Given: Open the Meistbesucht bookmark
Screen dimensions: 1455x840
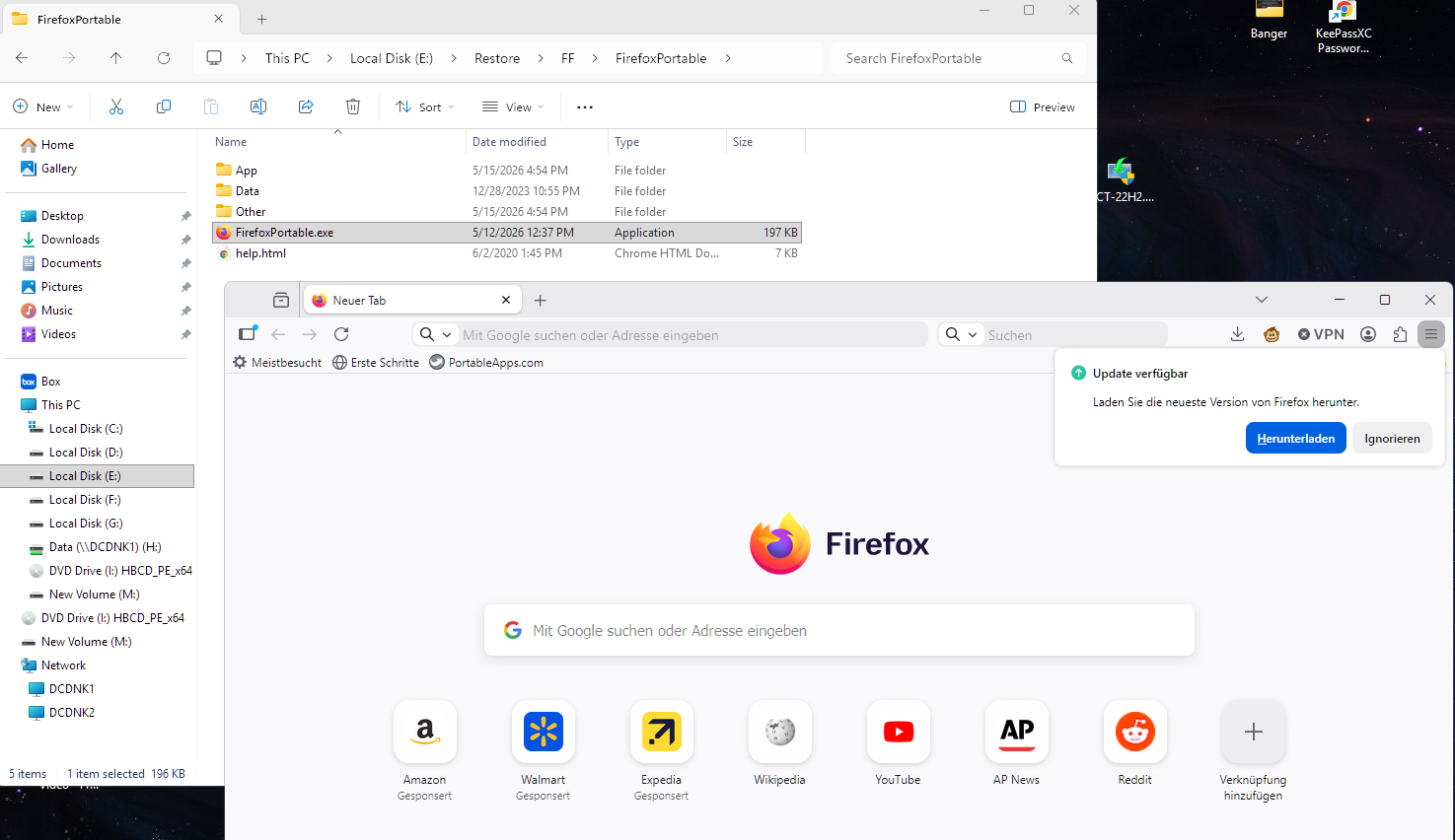Looking at the screenshot, I should coord(277,362).
